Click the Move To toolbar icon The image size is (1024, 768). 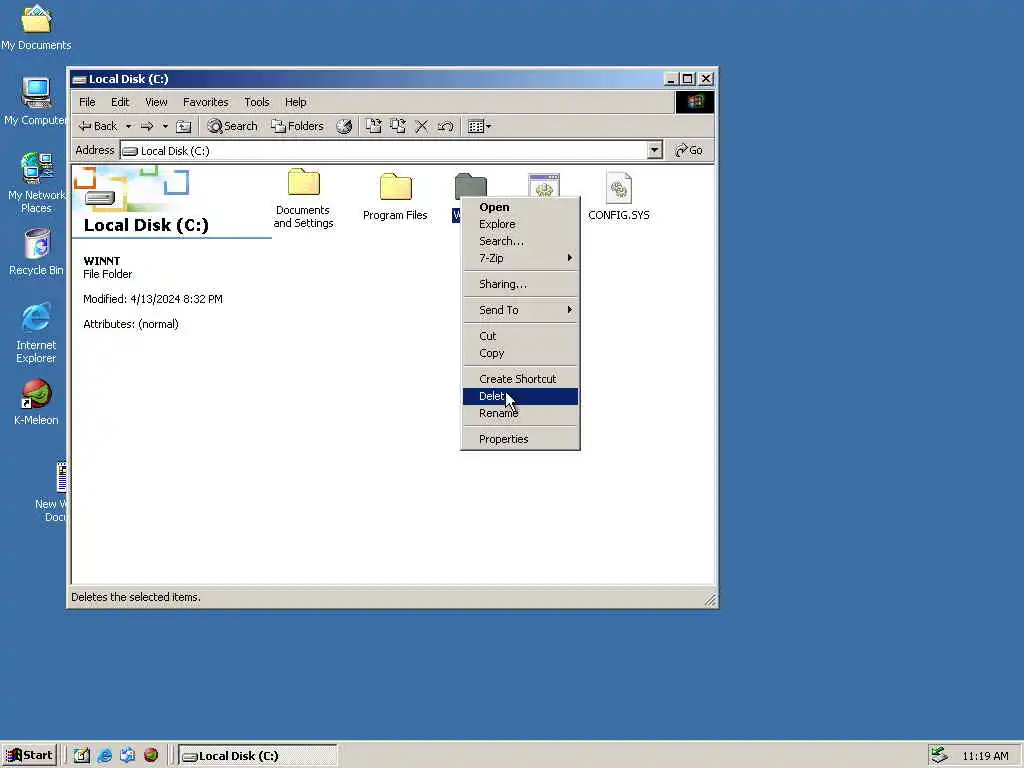point(373,126)
